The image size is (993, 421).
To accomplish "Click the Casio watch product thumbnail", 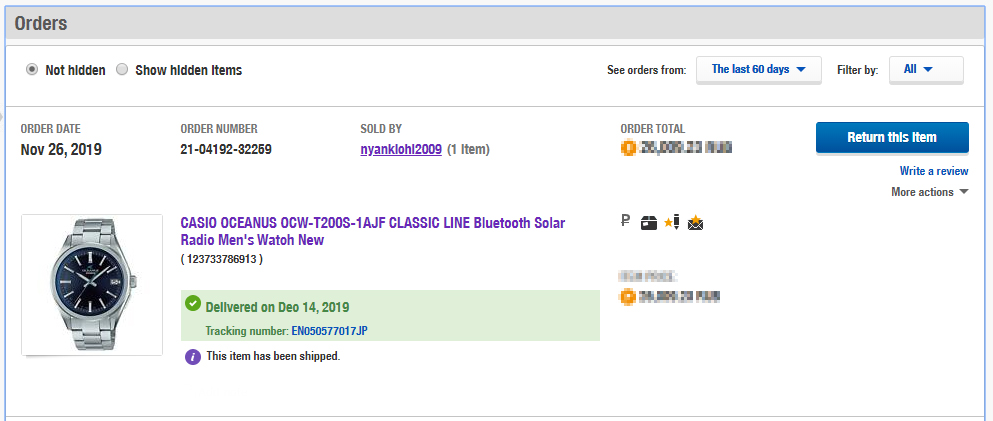I will point(92,285).
